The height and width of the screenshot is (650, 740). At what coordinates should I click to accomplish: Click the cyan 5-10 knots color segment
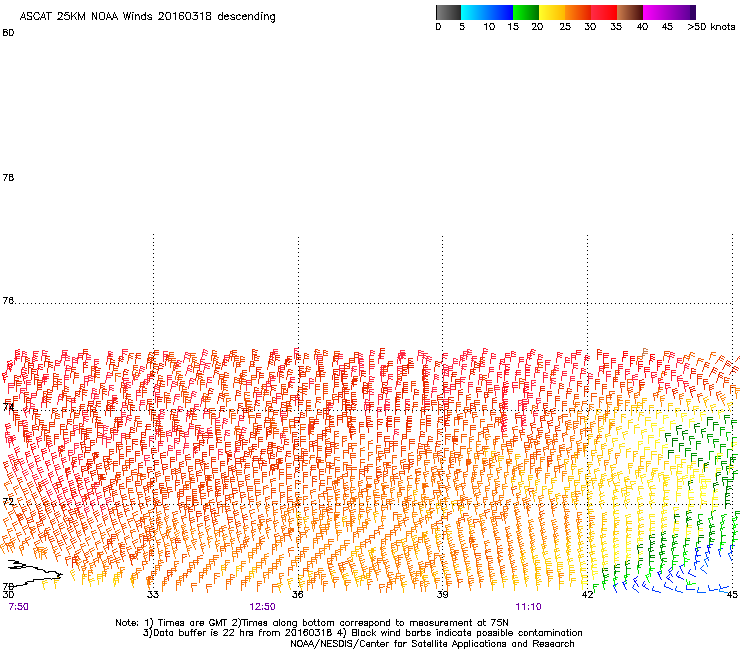pos(473,12)
